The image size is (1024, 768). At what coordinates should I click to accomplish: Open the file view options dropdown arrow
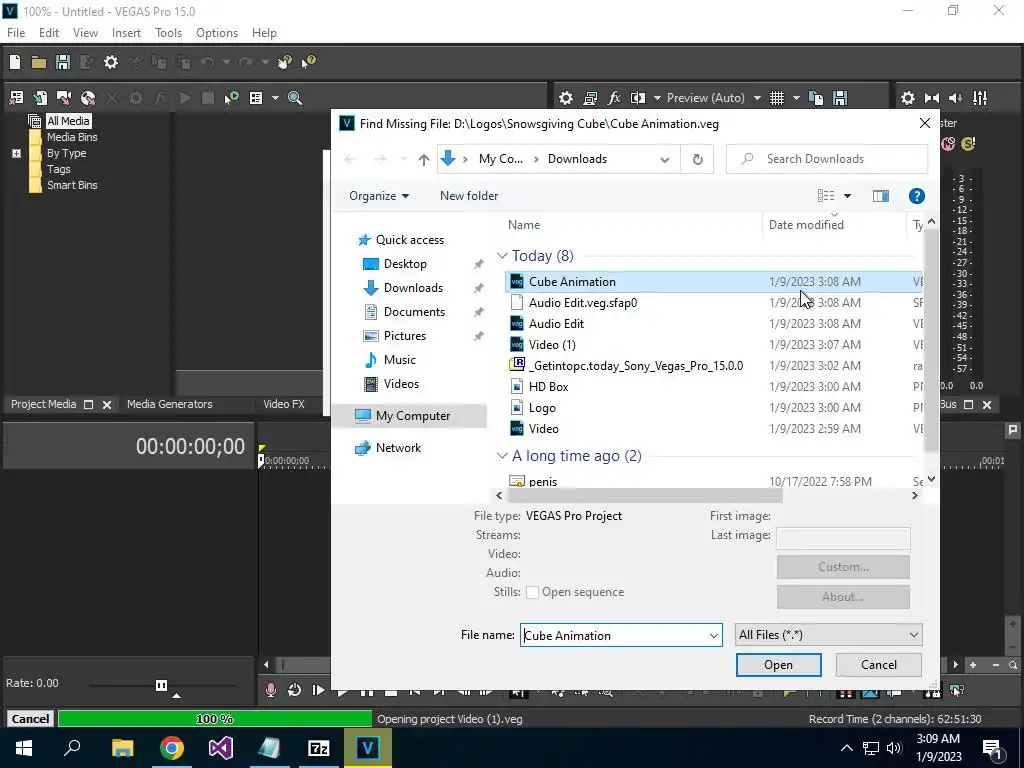848,196
